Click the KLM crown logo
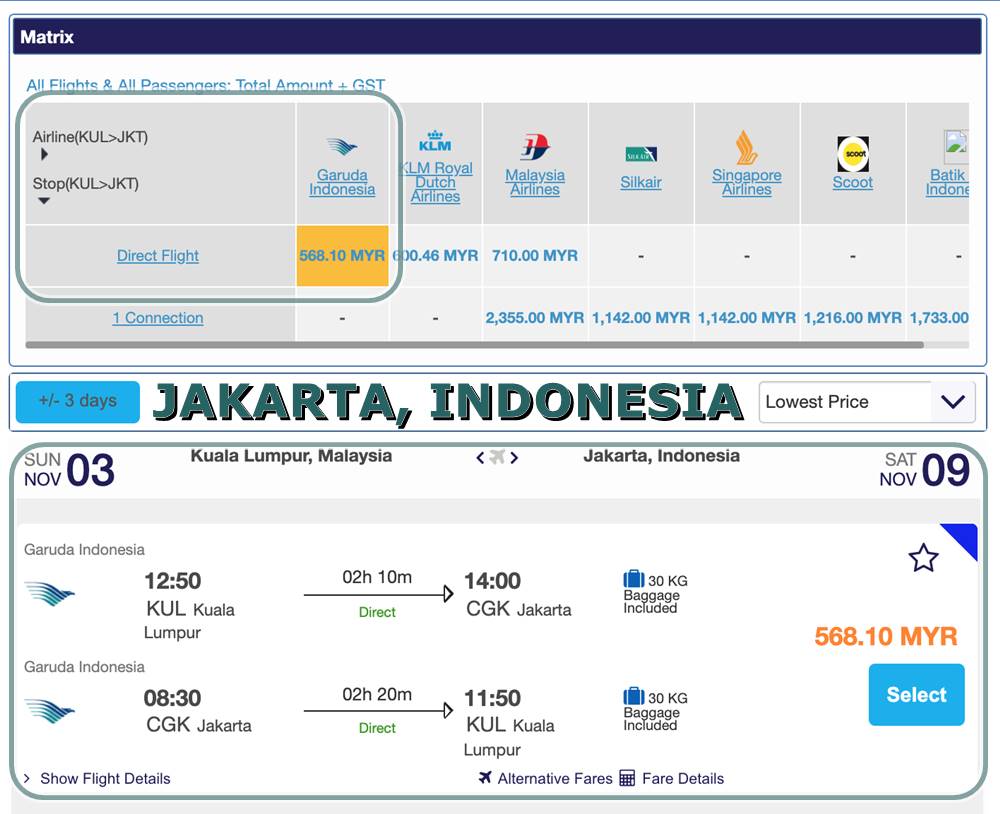 435,140
